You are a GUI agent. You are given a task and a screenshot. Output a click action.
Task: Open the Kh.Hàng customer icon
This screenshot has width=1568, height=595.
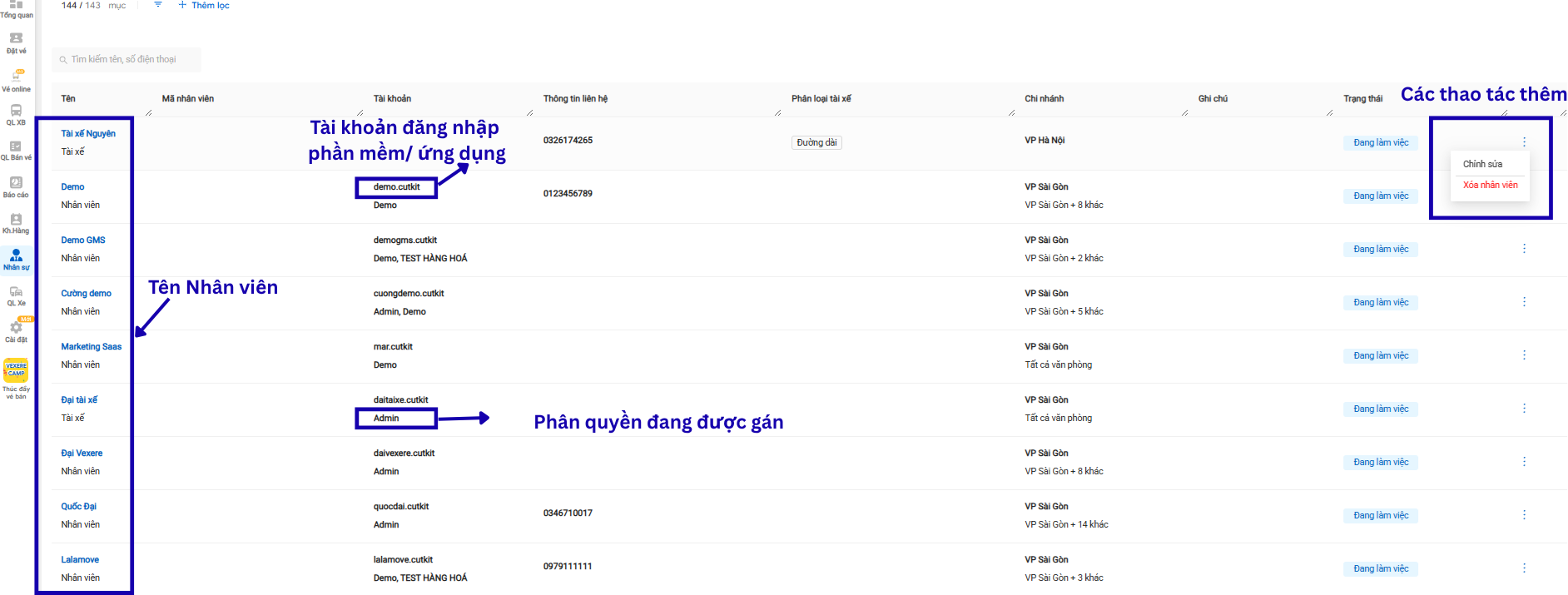16,219
